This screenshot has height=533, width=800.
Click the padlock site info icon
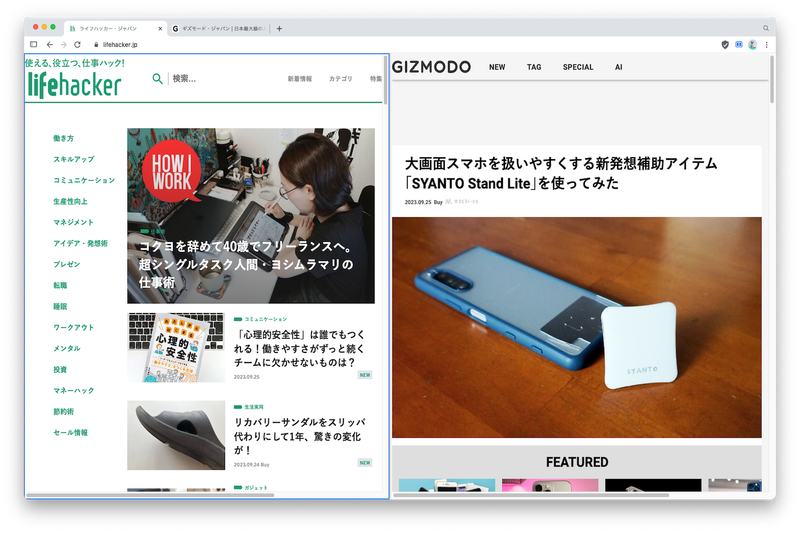click(x=96, y=45)
